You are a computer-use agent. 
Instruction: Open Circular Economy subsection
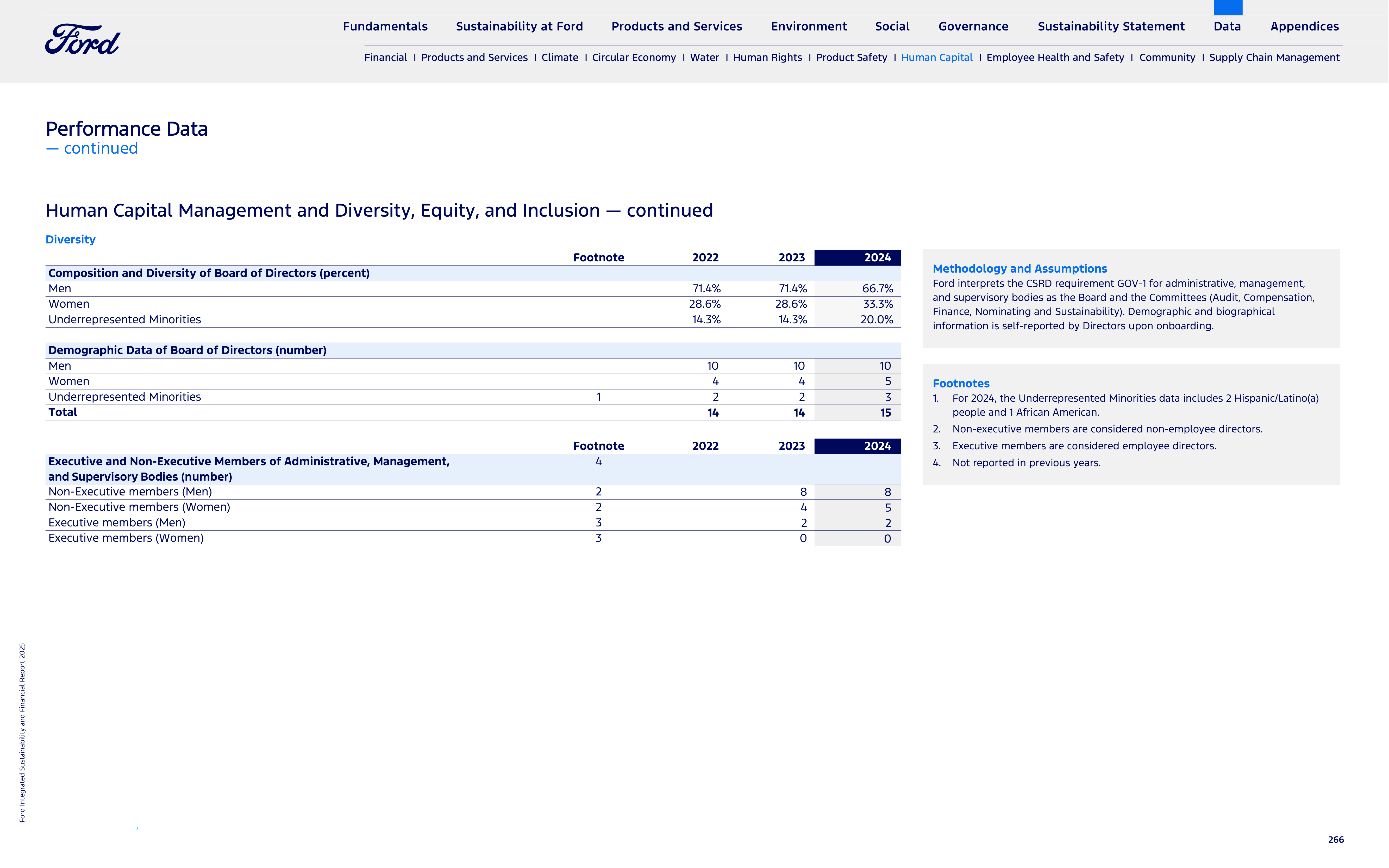[634, 58]
